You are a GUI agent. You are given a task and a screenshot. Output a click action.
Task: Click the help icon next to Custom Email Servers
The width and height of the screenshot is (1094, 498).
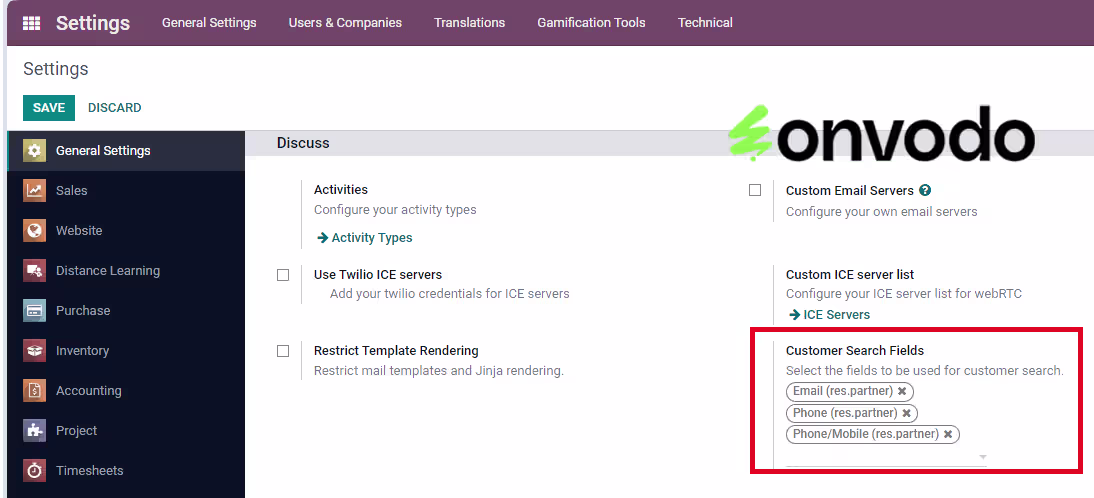point(925,190)
